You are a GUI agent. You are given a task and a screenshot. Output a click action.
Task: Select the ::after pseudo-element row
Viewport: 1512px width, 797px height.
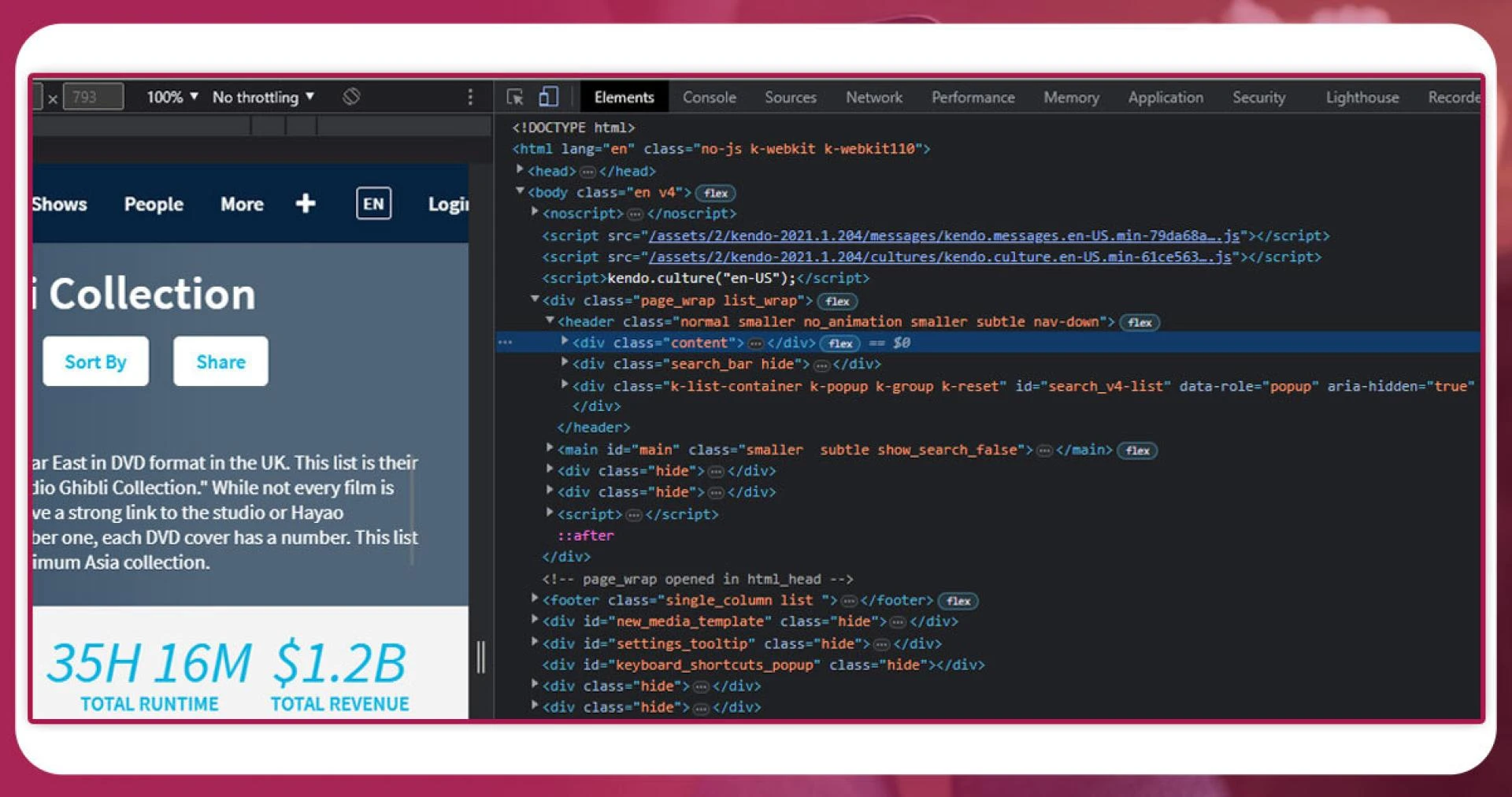pyautogui.click(x=585, y=536)
